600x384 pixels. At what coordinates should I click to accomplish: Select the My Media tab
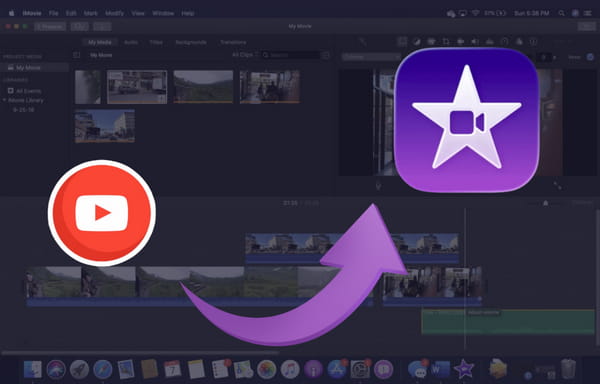coord(100,42)
